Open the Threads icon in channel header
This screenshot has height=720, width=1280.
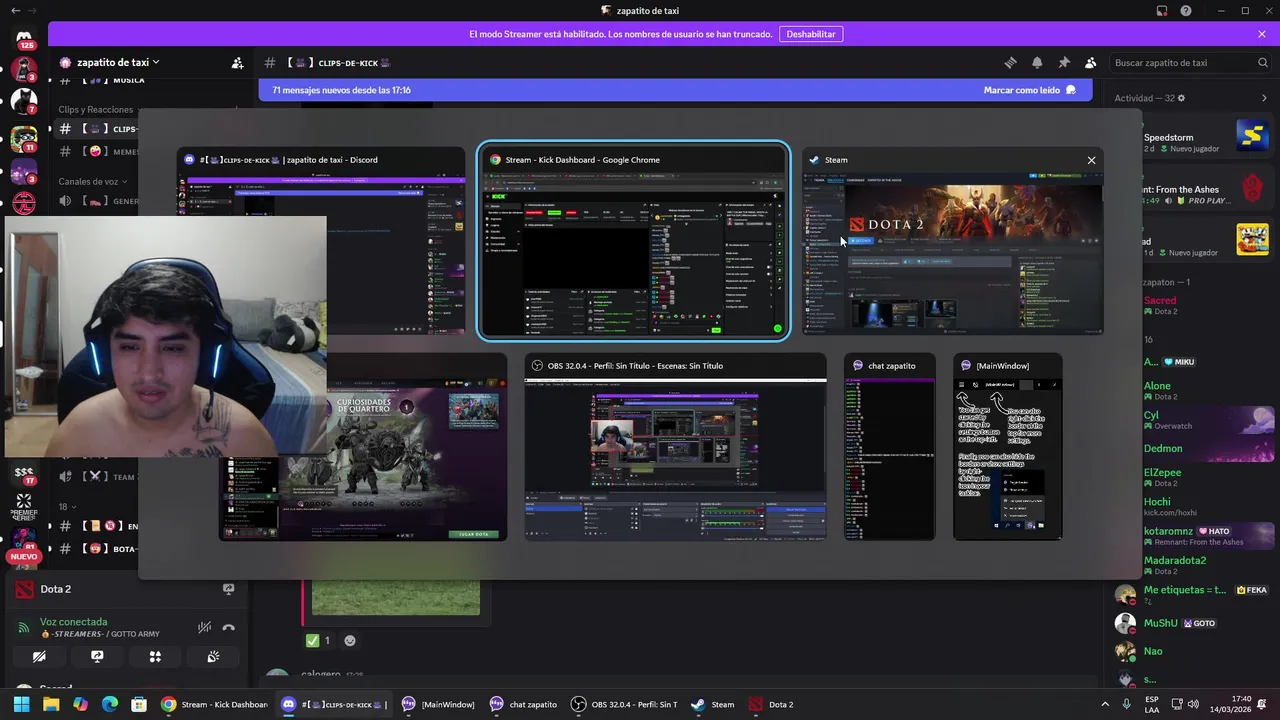[1010, 62]
